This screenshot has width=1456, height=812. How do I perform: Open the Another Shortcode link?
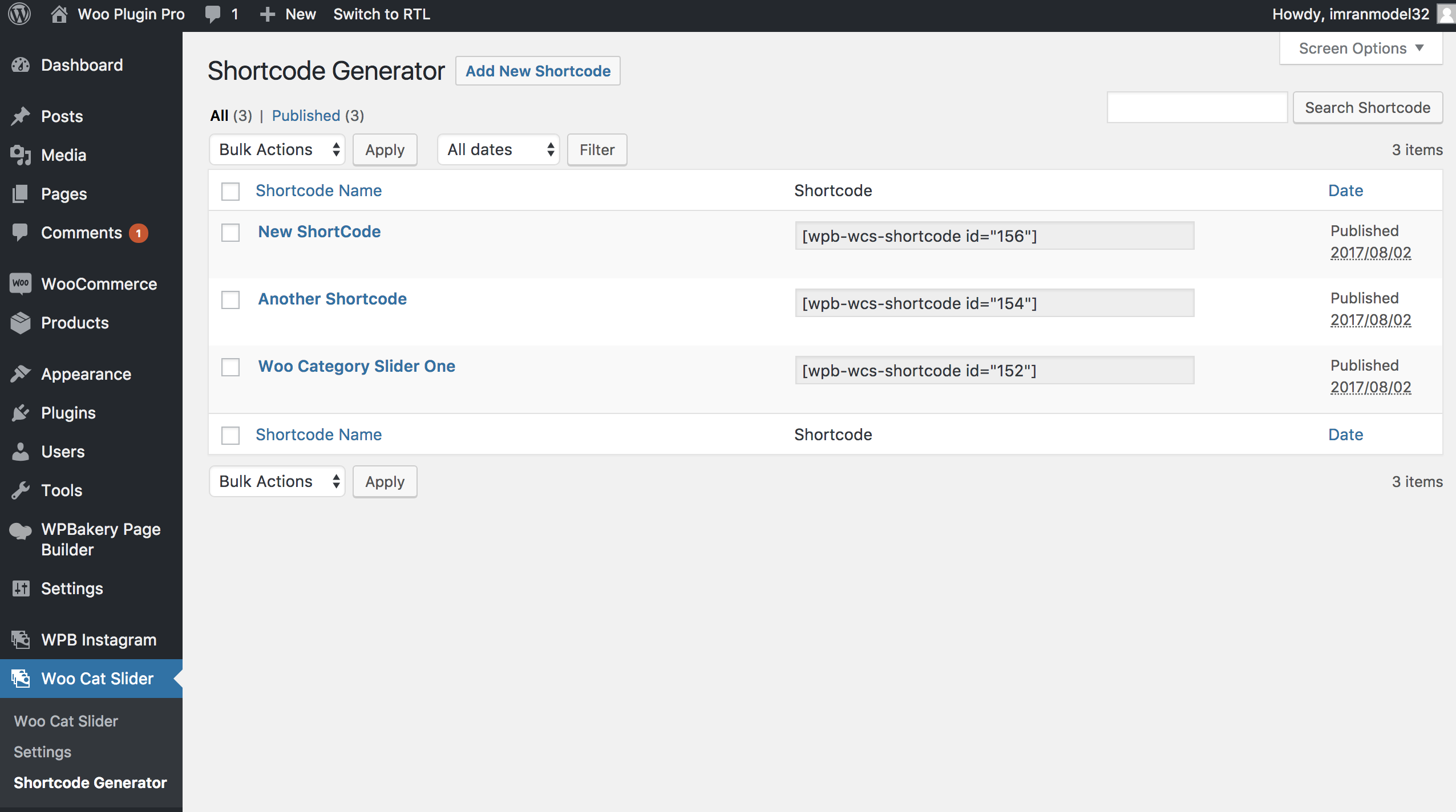click(x=333, y=299)
